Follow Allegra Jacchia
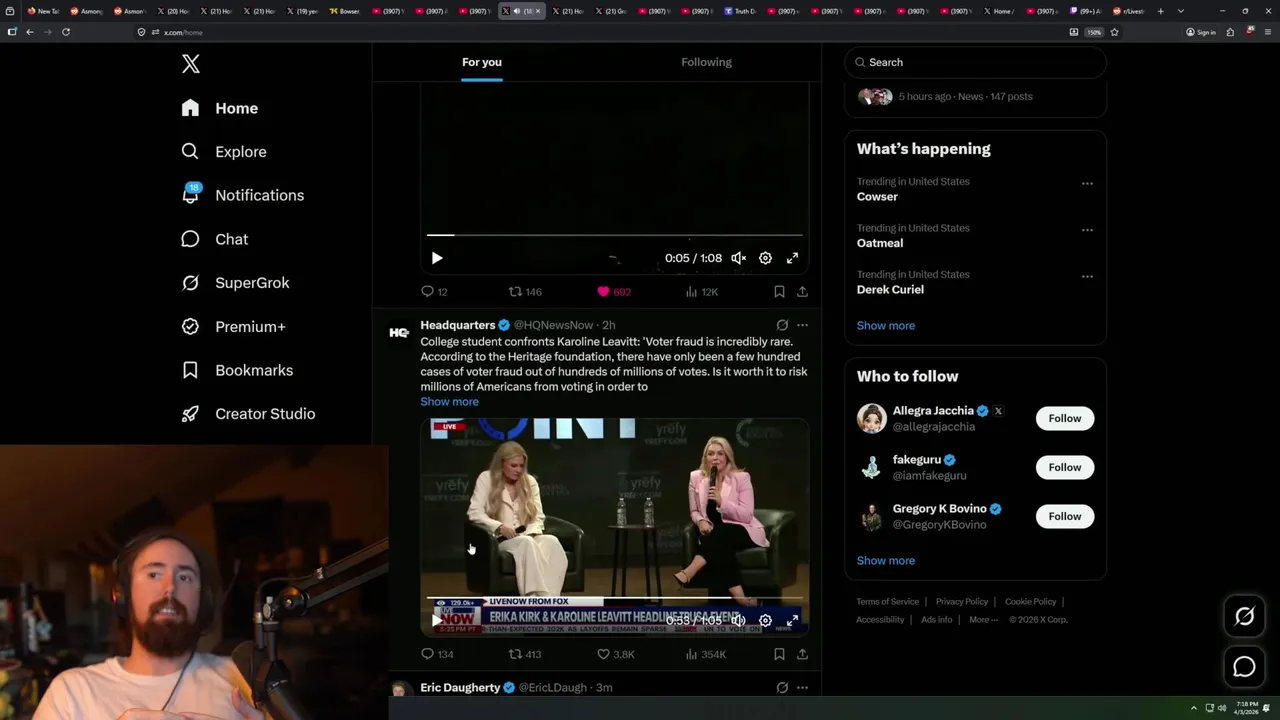Viewport: 1280px width, 720px height. click(1065, 418)
